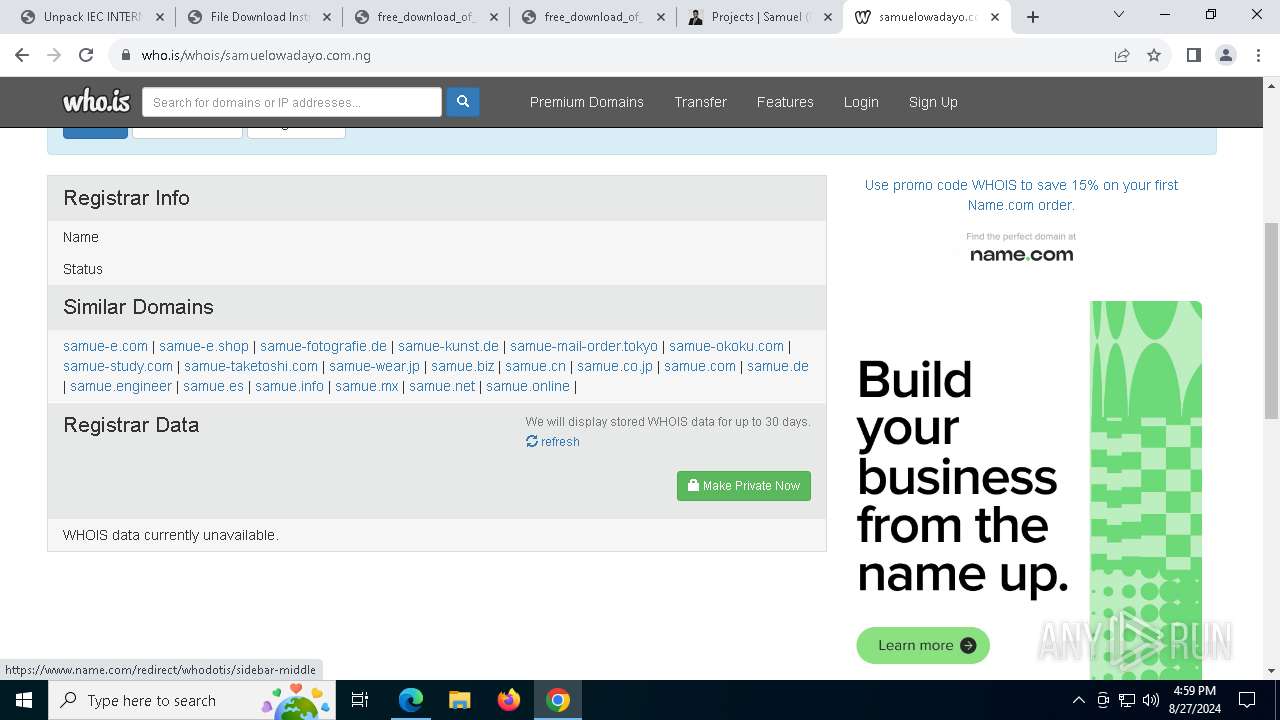Click the blue search magnifier button
This screenshot has width=1280, height=720.
click(462, 102)
